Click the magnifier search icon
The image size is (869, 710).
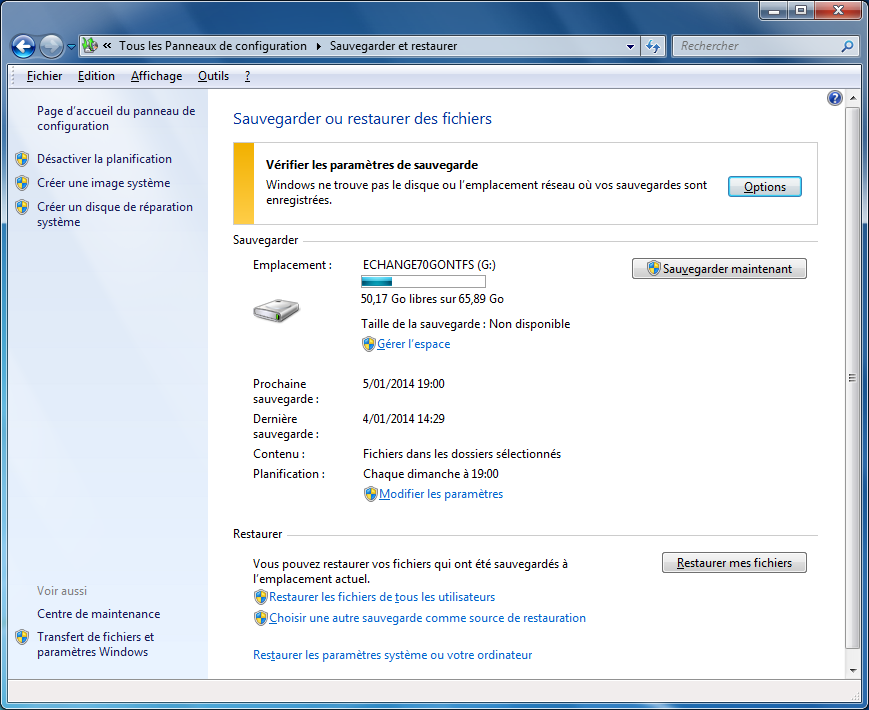click(x=847, y=47)
